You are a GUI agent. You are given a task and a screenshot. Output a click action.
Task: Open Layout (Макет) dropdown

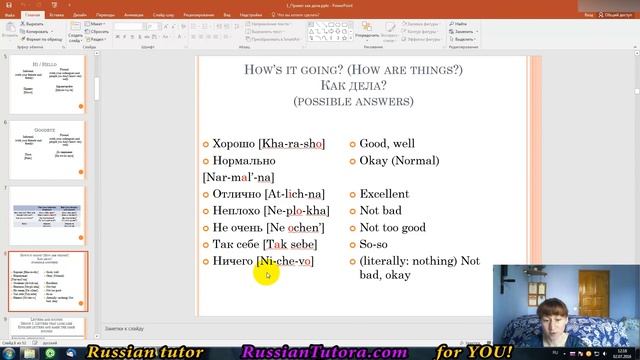tap(96, 24)
